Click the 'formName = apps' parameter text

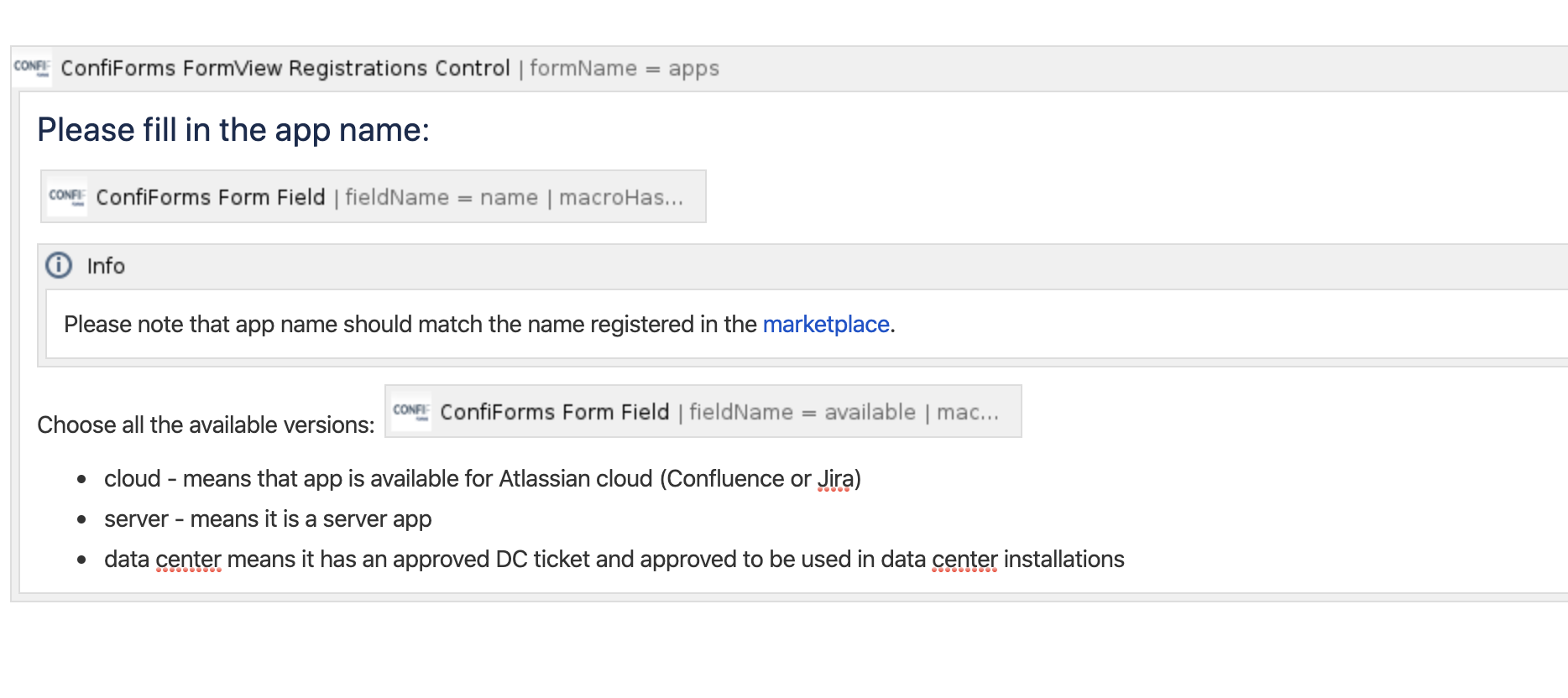pyautogui.click(x=625, y=69)
